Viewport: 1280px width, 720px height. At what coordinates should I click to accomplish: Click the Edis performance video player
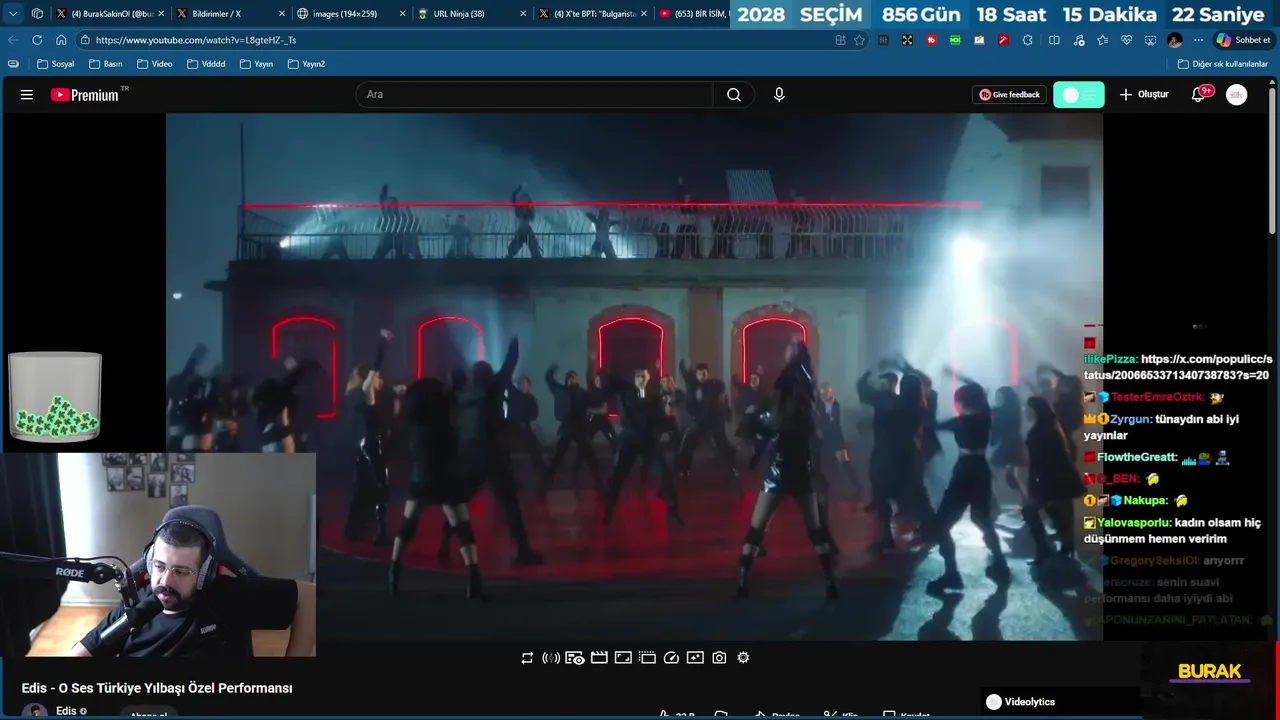click(x=634, y=376)
